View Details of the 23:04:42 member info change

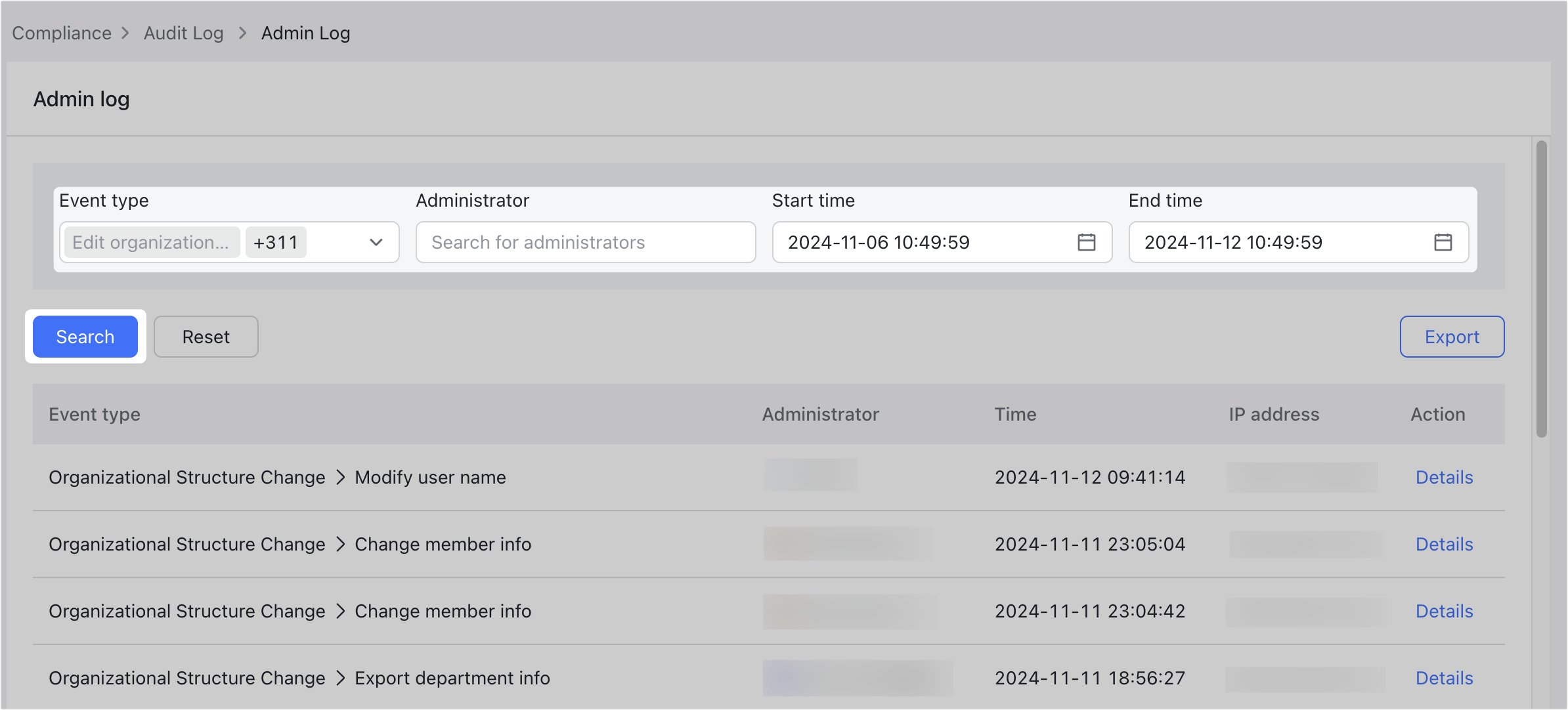[x=1444, y=611]
